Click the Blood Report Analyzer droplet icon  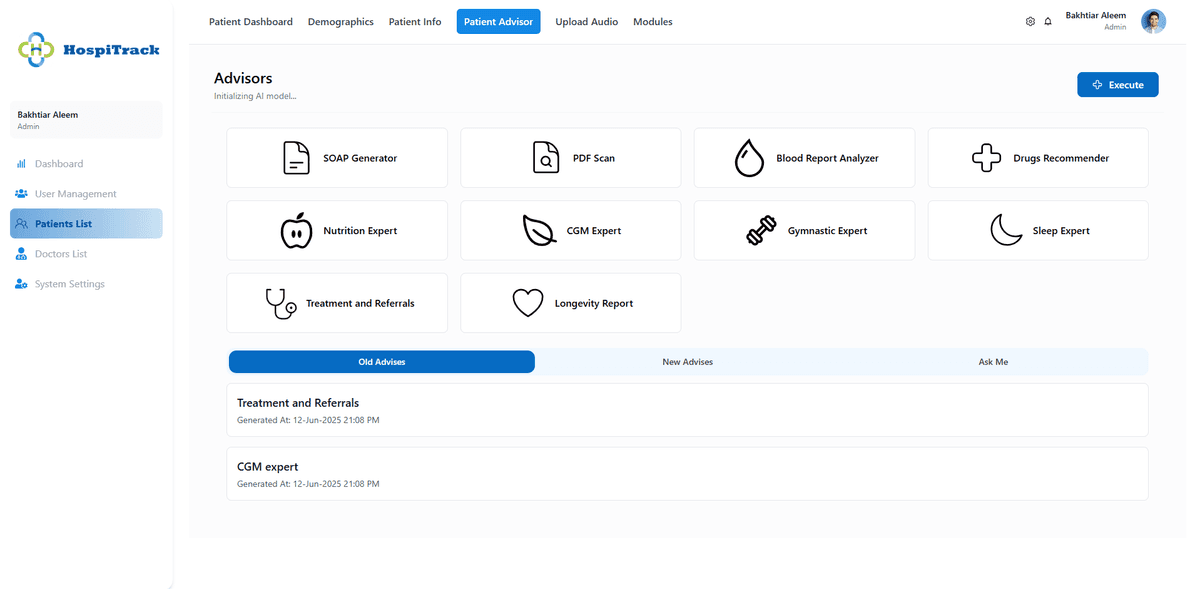[x=749, y=158]
